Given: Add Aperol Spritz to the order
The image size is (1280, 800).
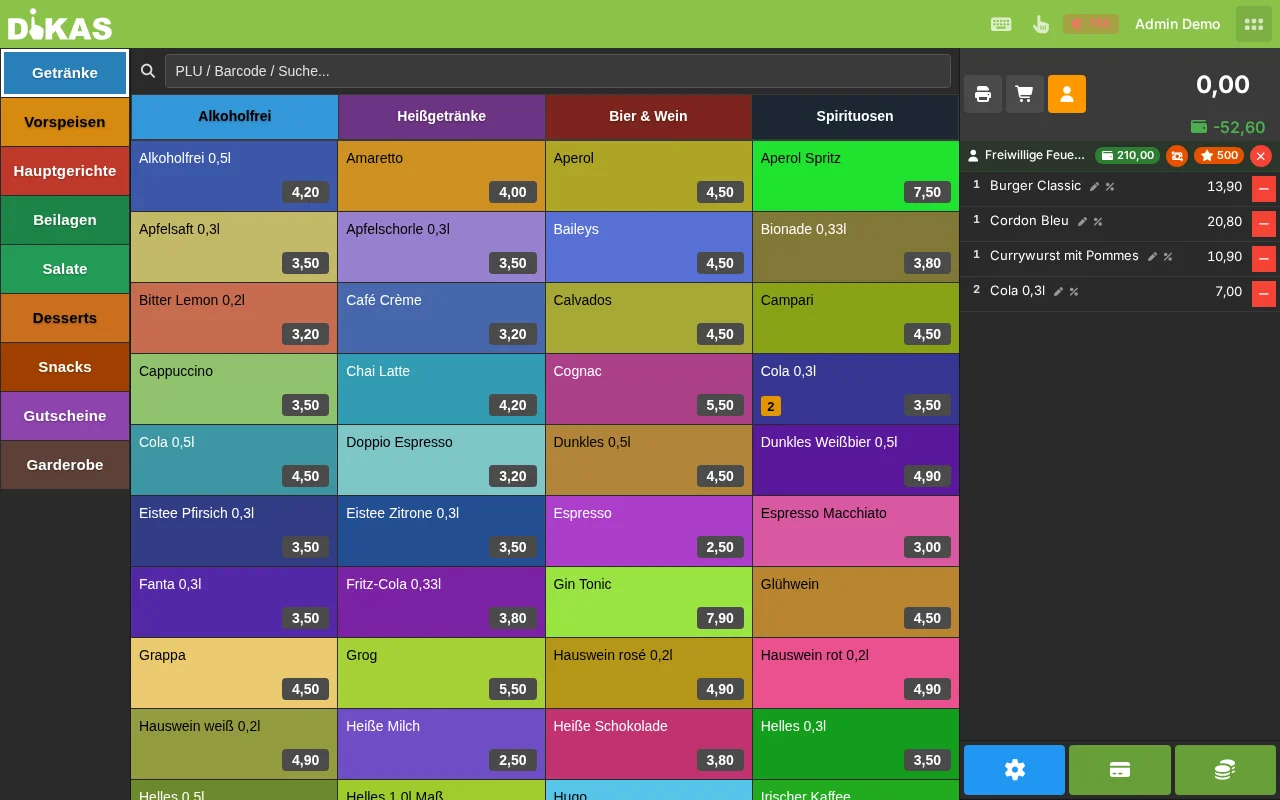Looking at the screenshot, I should pos(856,176).
